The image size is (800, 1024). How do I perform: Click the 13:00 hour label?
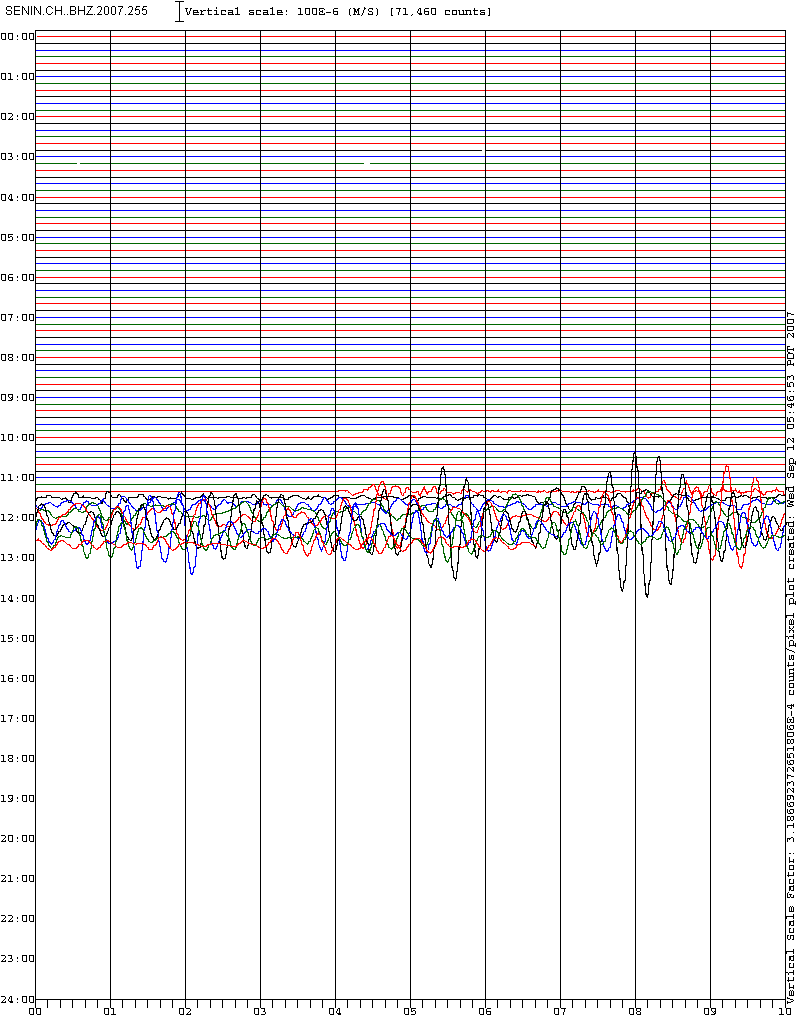coord(17,558)
